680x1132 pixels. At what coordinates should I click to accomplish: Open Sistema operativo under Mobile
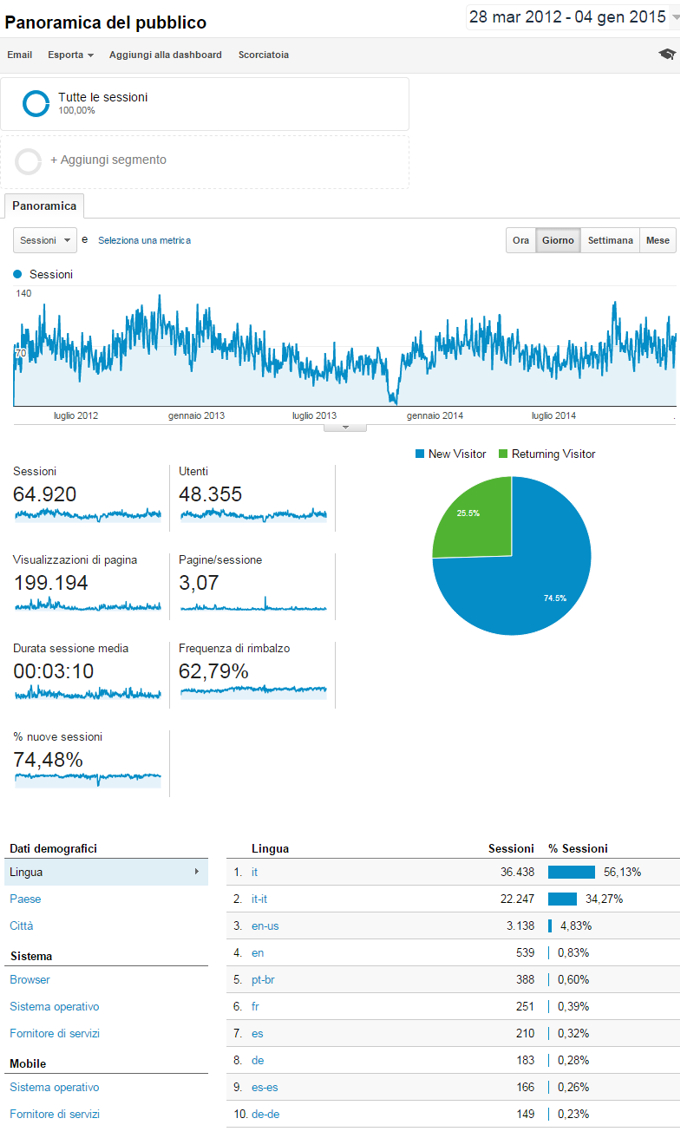[54, 1087]
